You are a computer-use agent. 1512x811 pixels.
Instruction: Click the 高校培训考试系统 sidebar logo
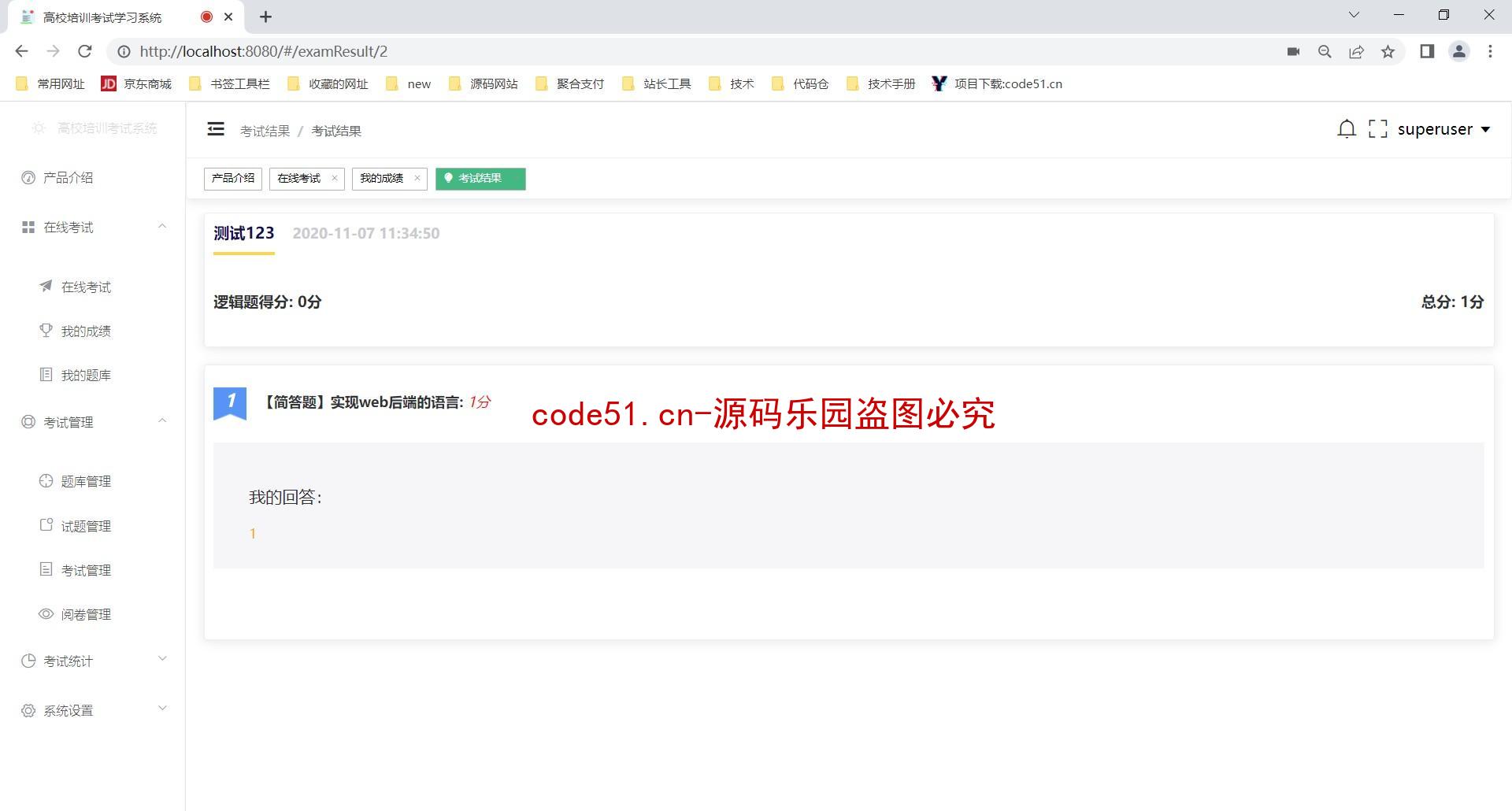(94, 128)
